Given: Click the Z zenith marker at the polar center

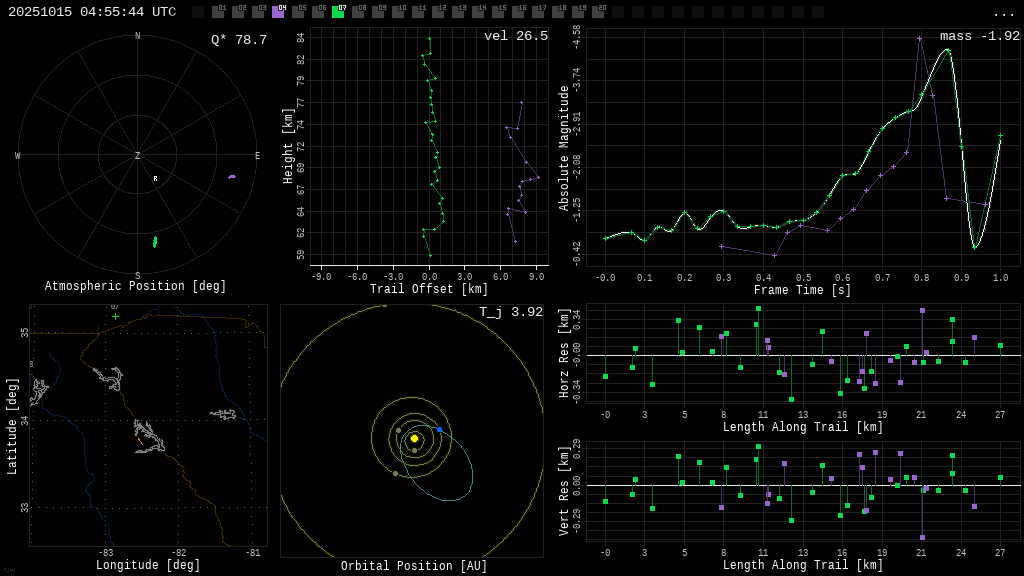Looking at the screenshot, I should click(138, 156).
